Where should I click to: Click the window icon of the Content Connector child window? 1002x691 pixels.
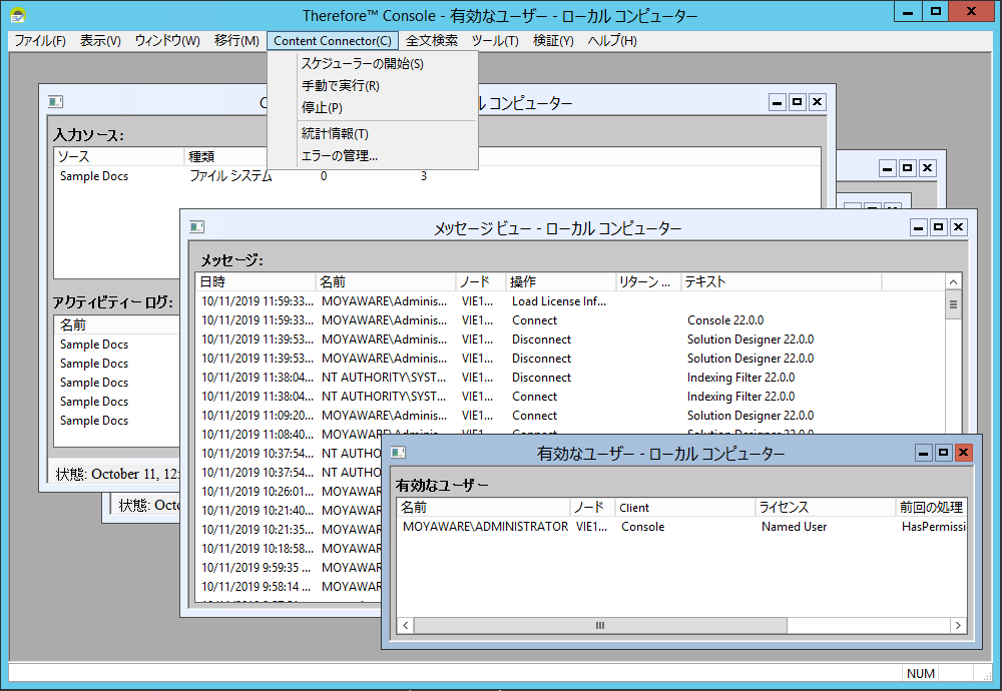point(56,102)
